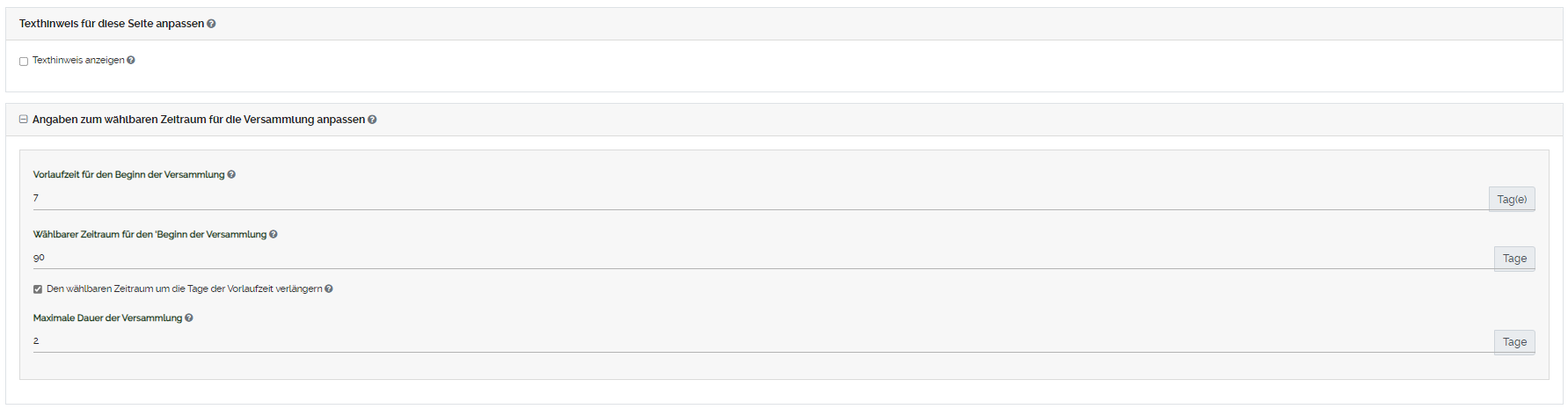Show help for 'Maximale Dauer der Versammlung'
Image resolution: width=1568 pixels, height=409 pixels.
189,318
